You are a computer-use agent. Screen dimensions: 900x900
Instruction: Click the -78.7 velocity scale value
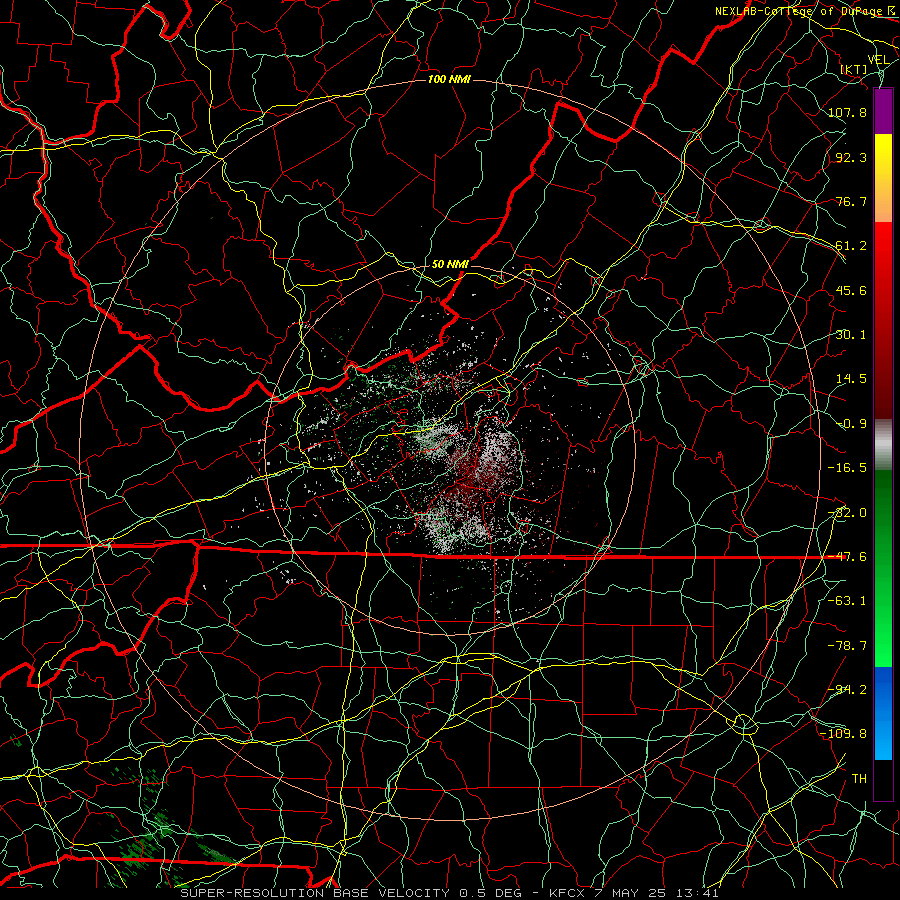pyautogui.click(x=847, y=646)
